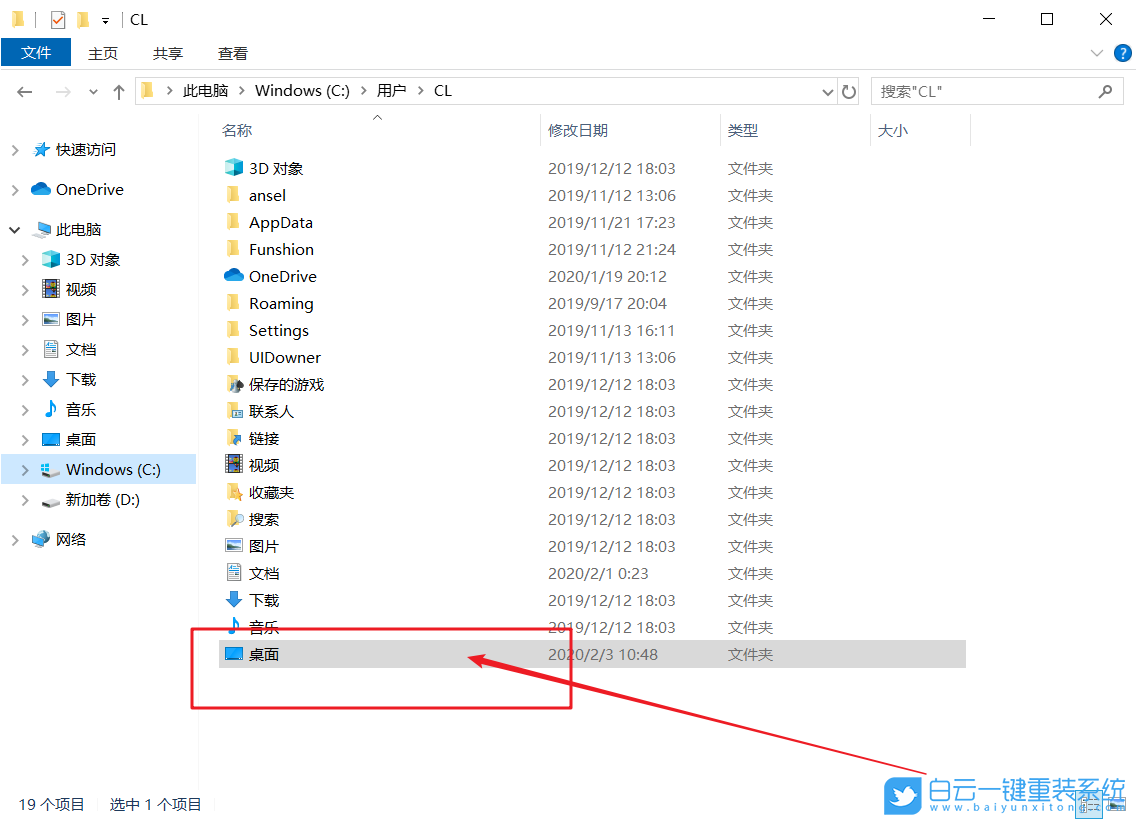Screen dimensions: 1137x820
Task: Open the 文件 menu
Action: pyautogui.click(x=36, y=53)
